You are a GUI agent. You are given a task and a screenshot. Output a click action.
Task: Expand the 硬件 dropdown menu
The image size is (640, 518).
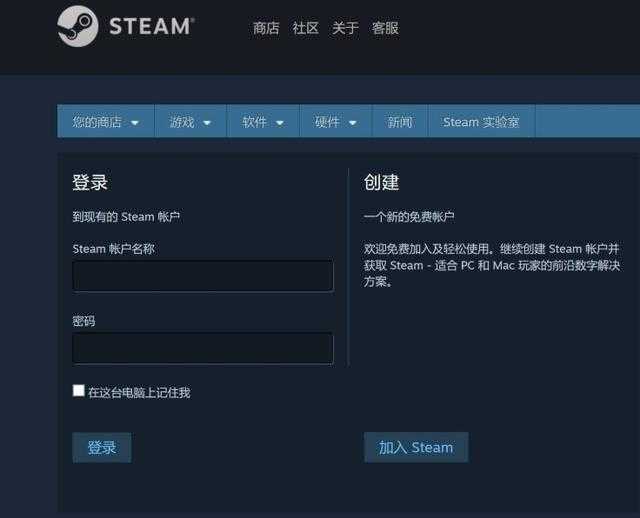[x=336, y=122]
